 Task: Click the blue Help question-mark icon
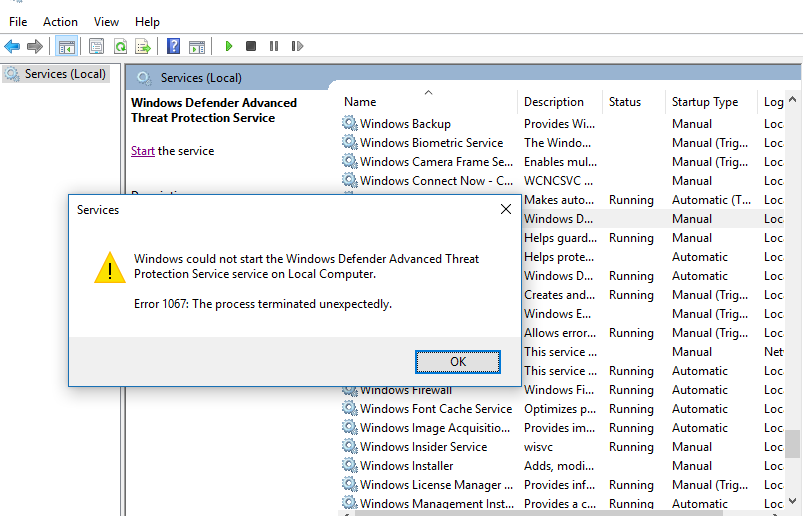(173, 46)
